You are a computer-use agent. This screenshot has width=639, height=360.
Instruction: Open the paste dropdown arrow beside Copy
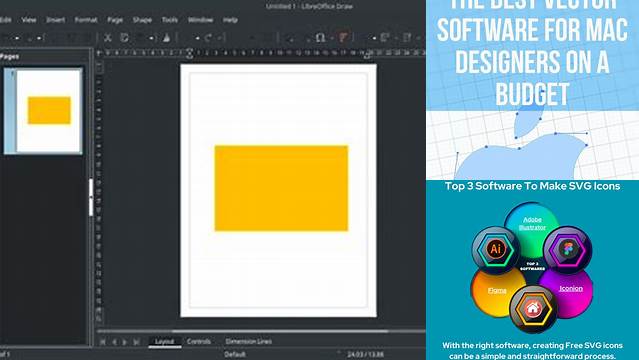pyautogui.click(x=151, y=38)
